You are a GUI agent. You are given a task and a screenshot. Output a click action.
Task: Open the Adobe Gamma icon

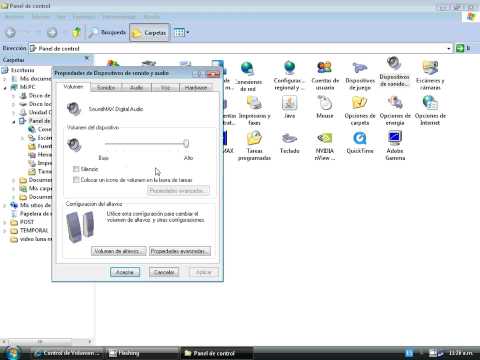(395, 145)
